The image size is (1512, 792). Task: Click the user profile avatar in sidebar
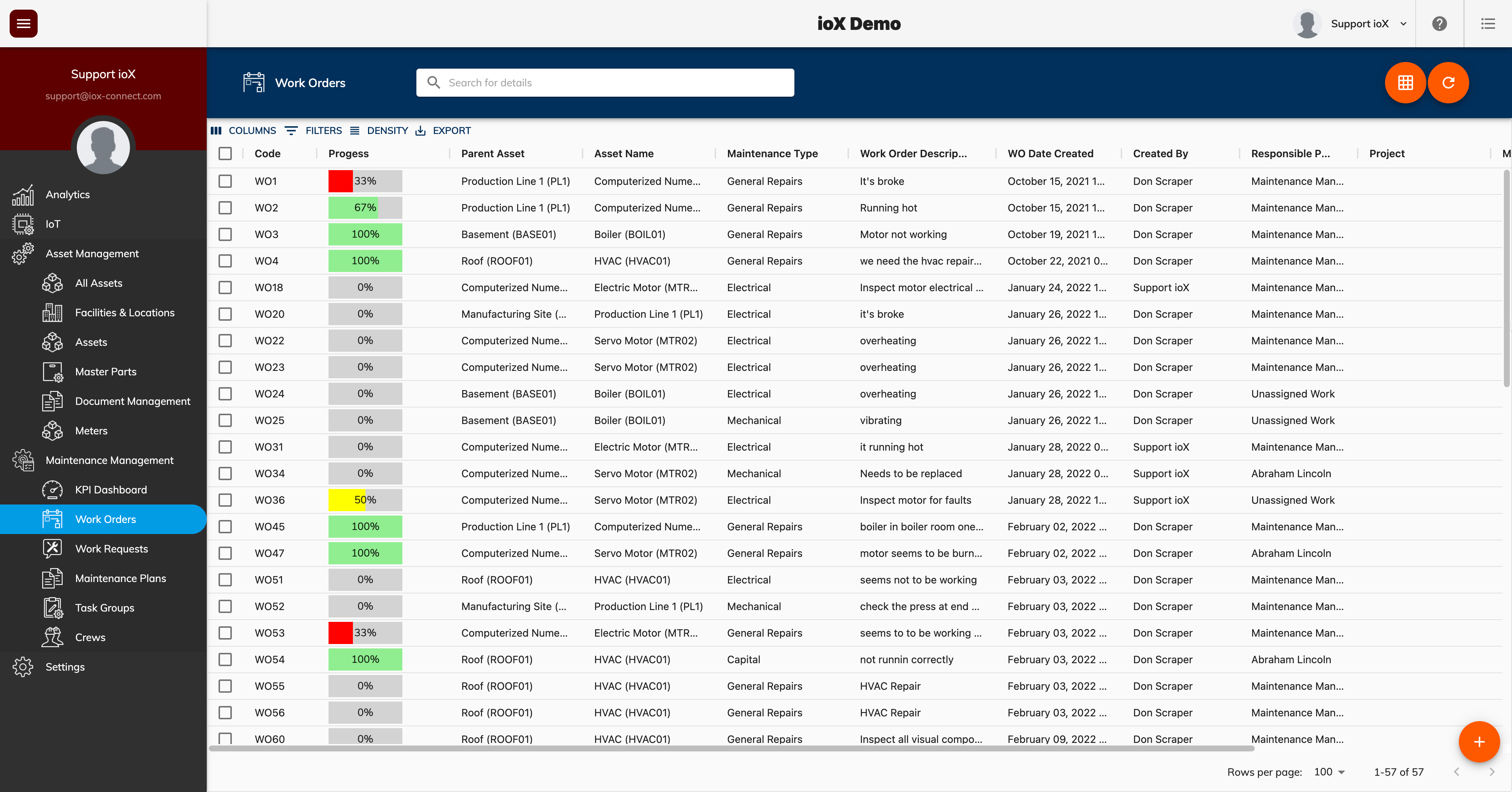[x=103, y=147]
